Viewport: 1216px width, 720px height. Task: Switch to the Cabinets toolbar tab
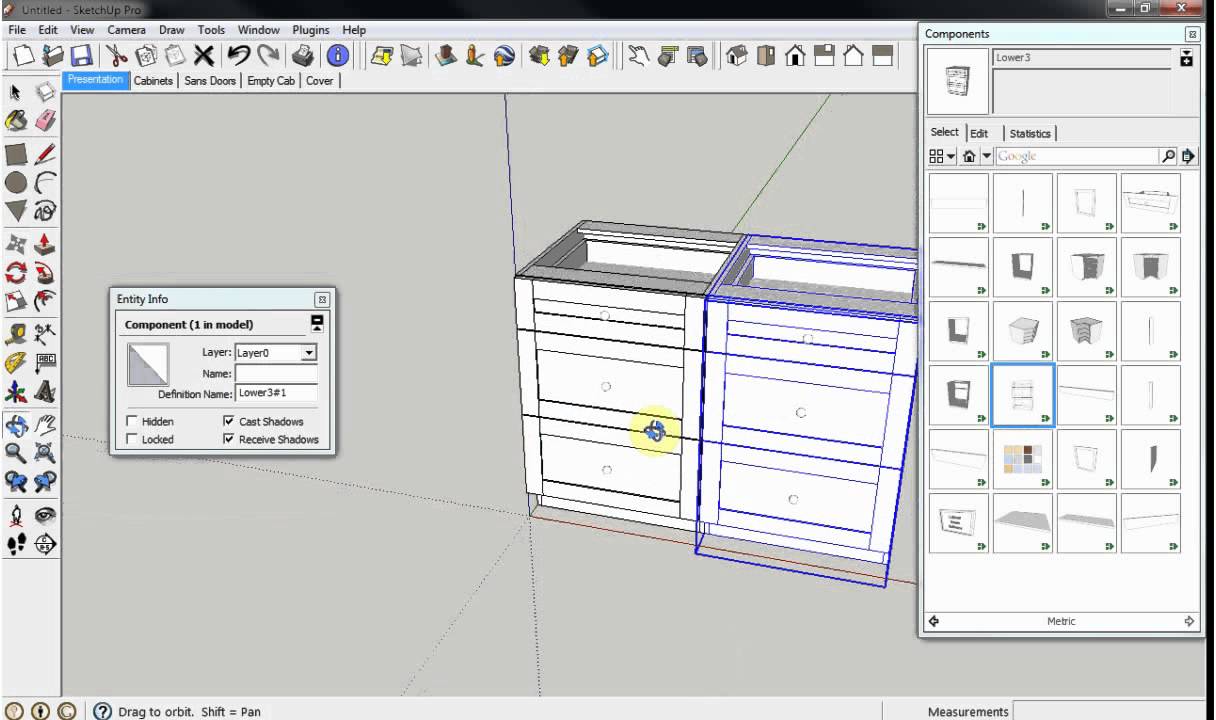pyautogui.click(x=153, y=81)
